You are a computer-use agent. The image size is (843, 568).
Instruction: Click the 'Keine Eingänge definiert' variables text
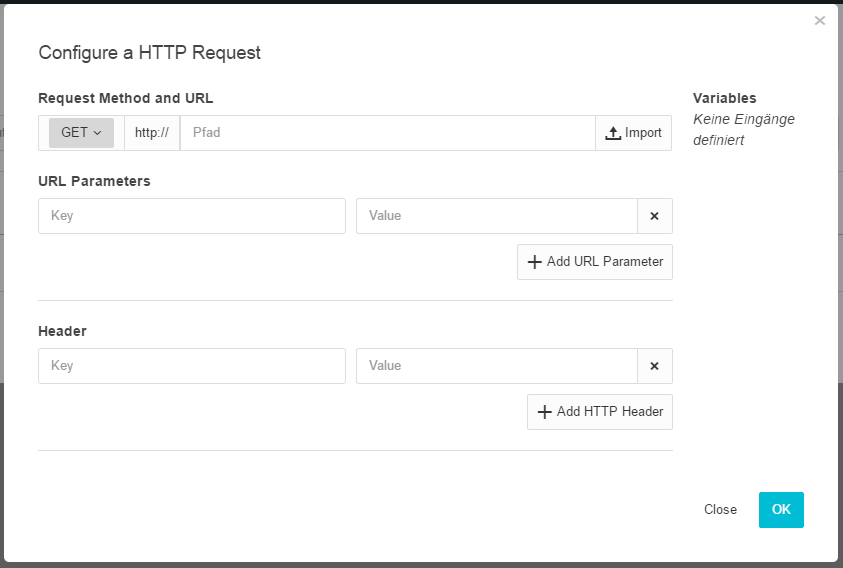click(743, 130)
